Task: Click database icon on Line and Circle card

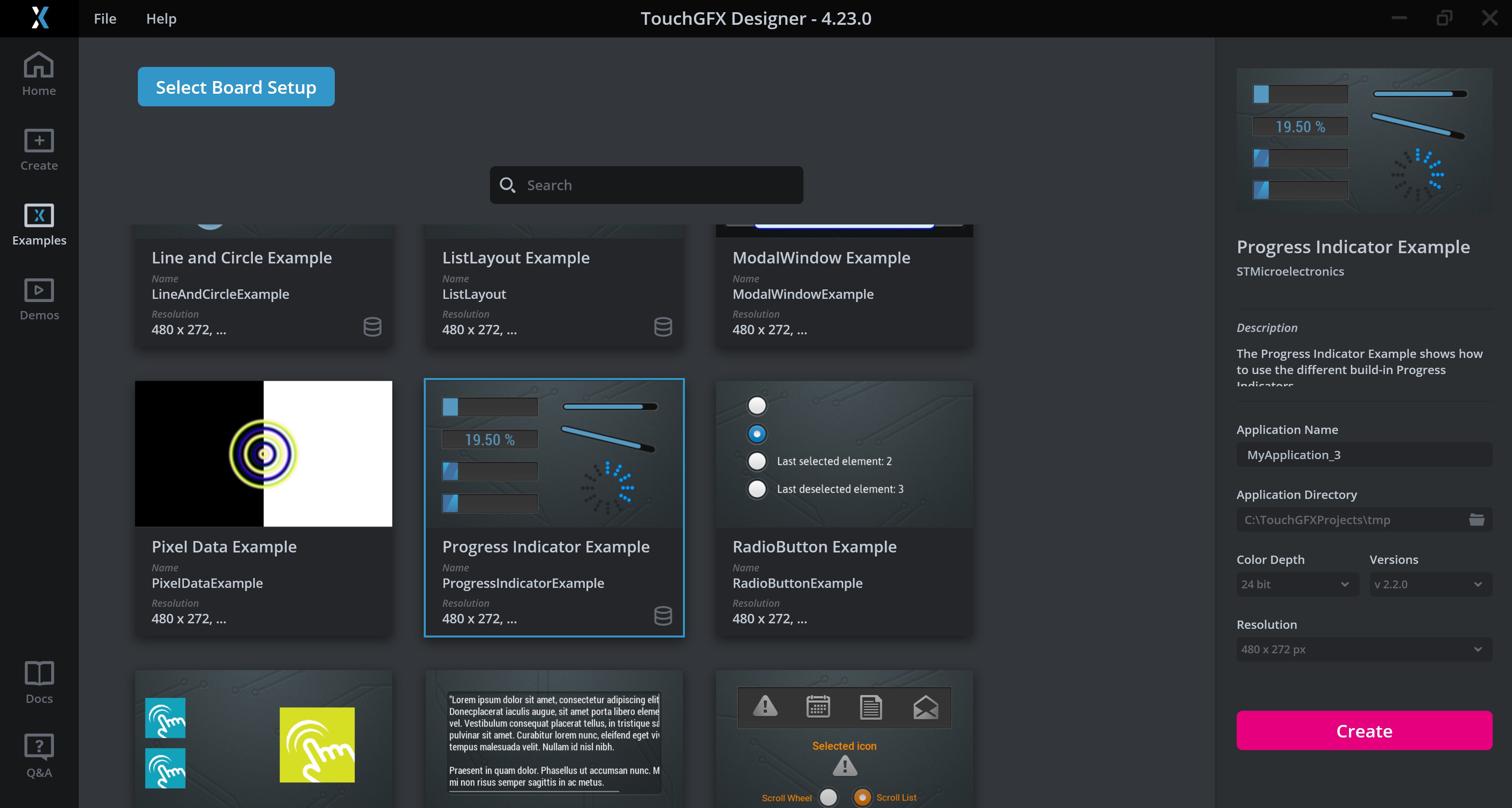Action: [372, 326]
